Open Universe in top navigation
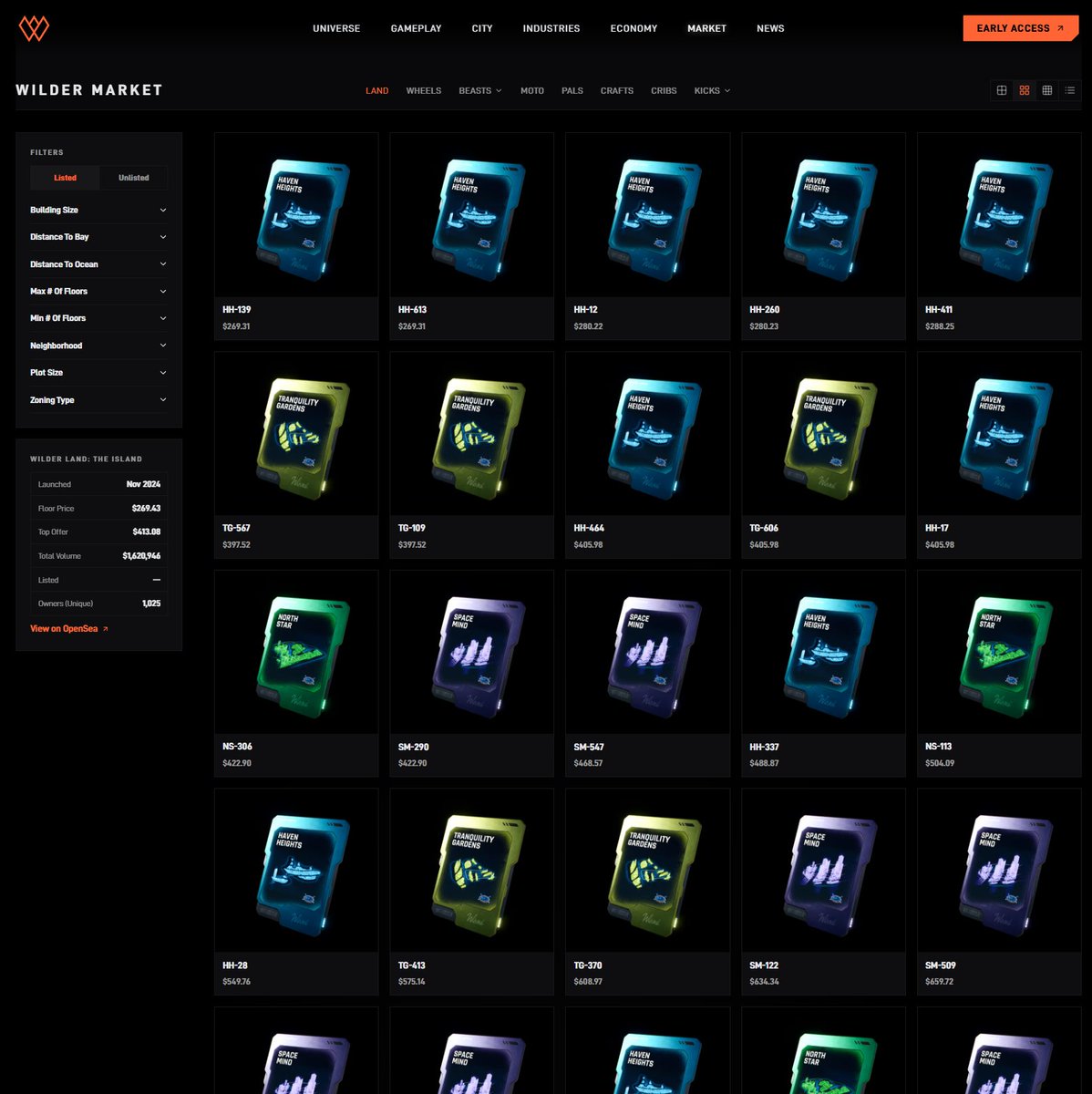 tap(336, 28)
